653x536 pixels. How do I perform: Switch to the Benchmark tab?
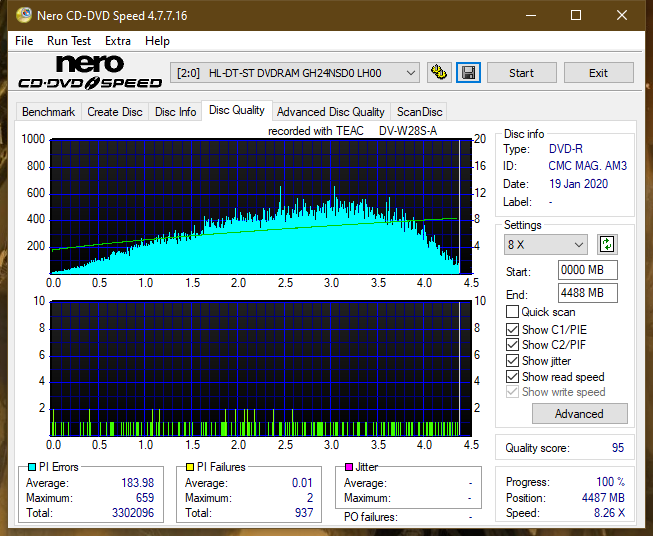click(49, 112)
